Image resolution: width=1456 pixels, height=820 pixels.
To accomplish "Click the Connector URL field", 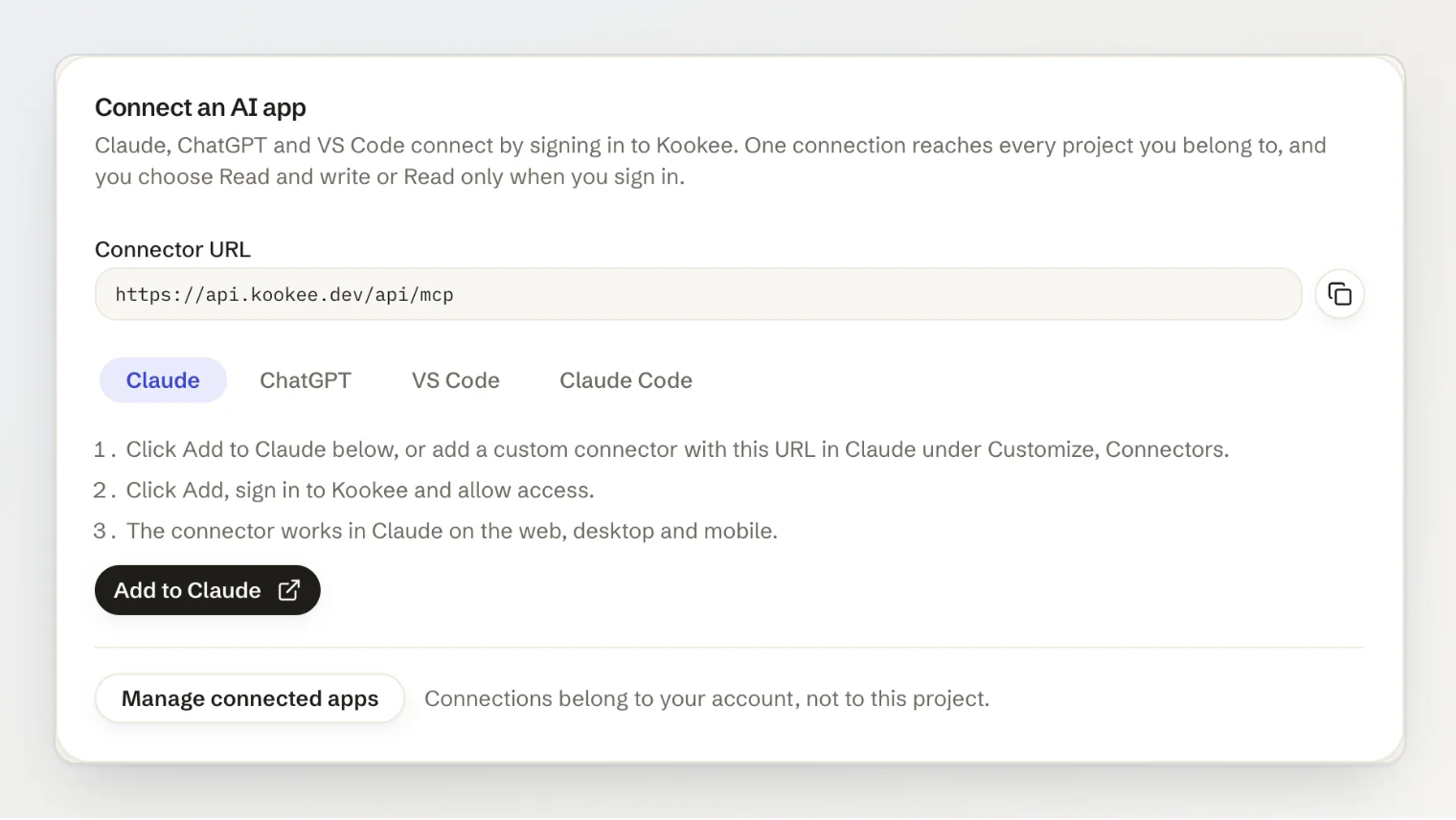I will click(x=698, y=294).
